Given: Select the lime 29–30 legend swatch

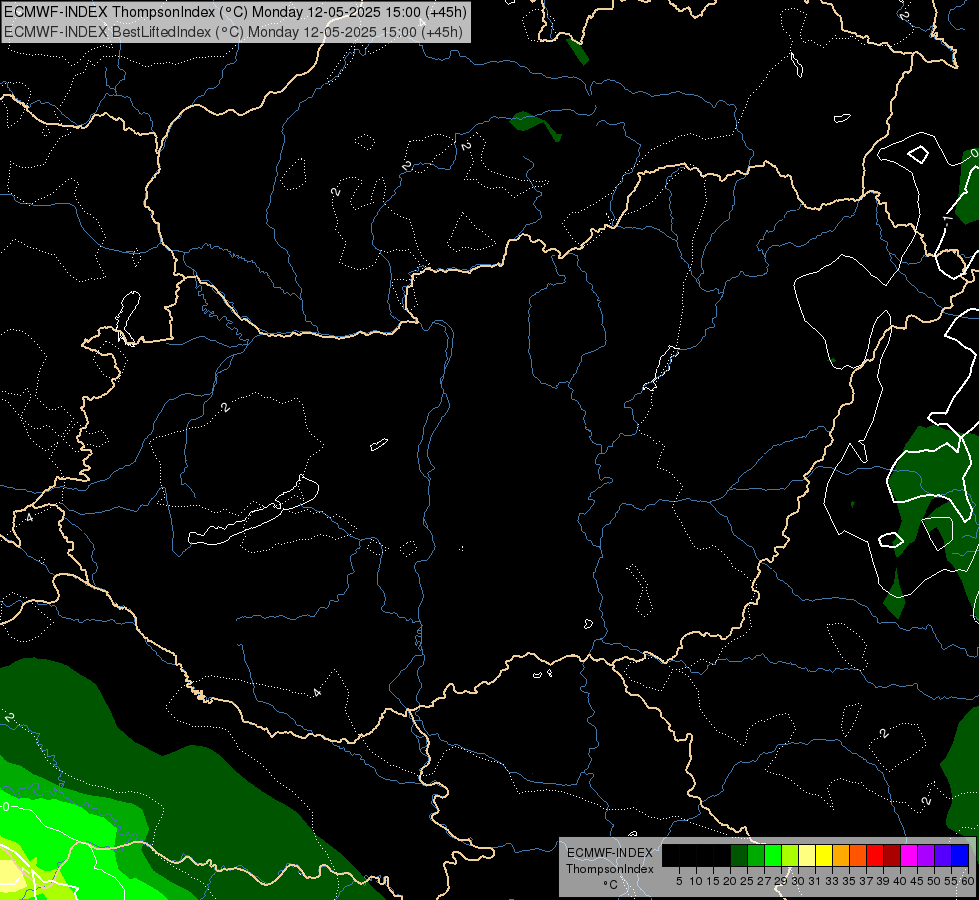Looking at the screenshot, I should pyautogui.click(x=790, y=855).
